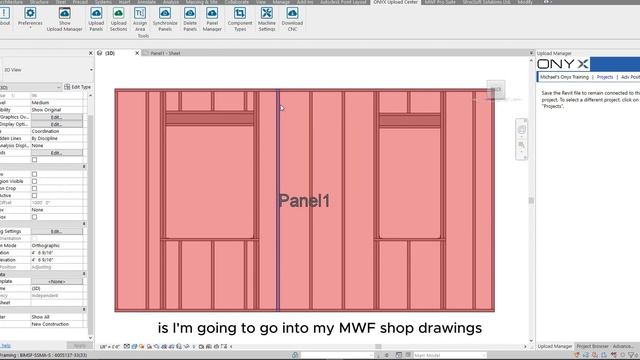Click the ONYX logo in Upload Manager
Image resolution: width=640 pixels, height=360 pixels.
563,64
